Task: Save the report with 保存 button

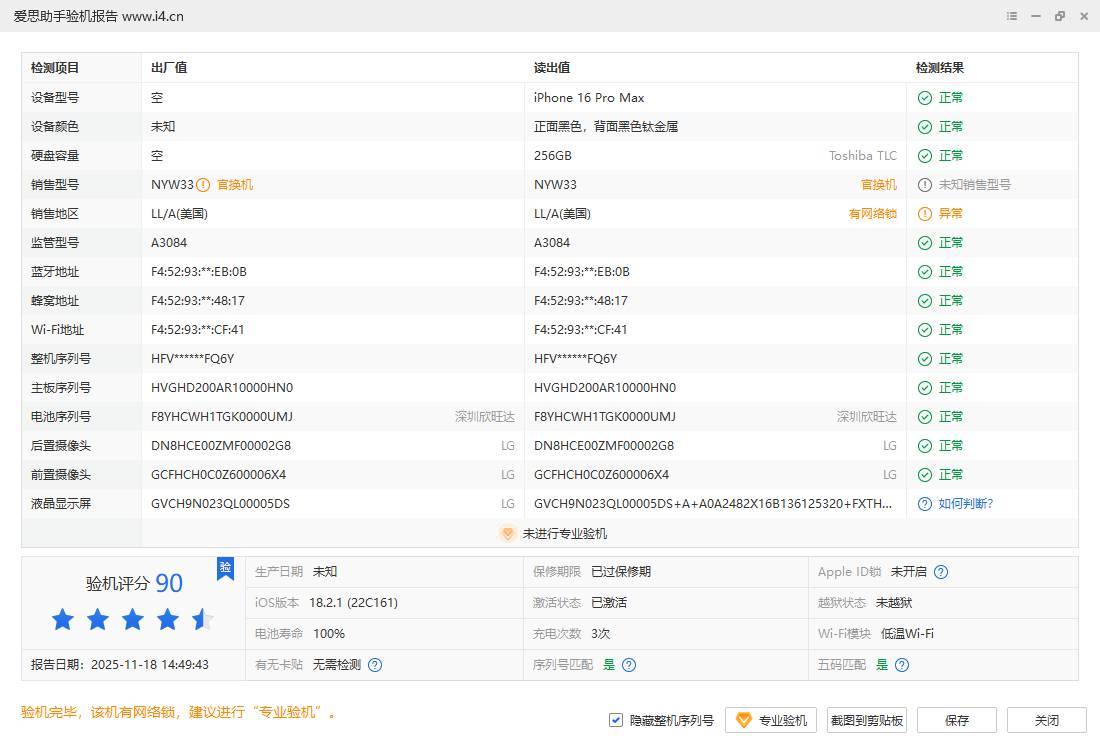Action: 956,720
